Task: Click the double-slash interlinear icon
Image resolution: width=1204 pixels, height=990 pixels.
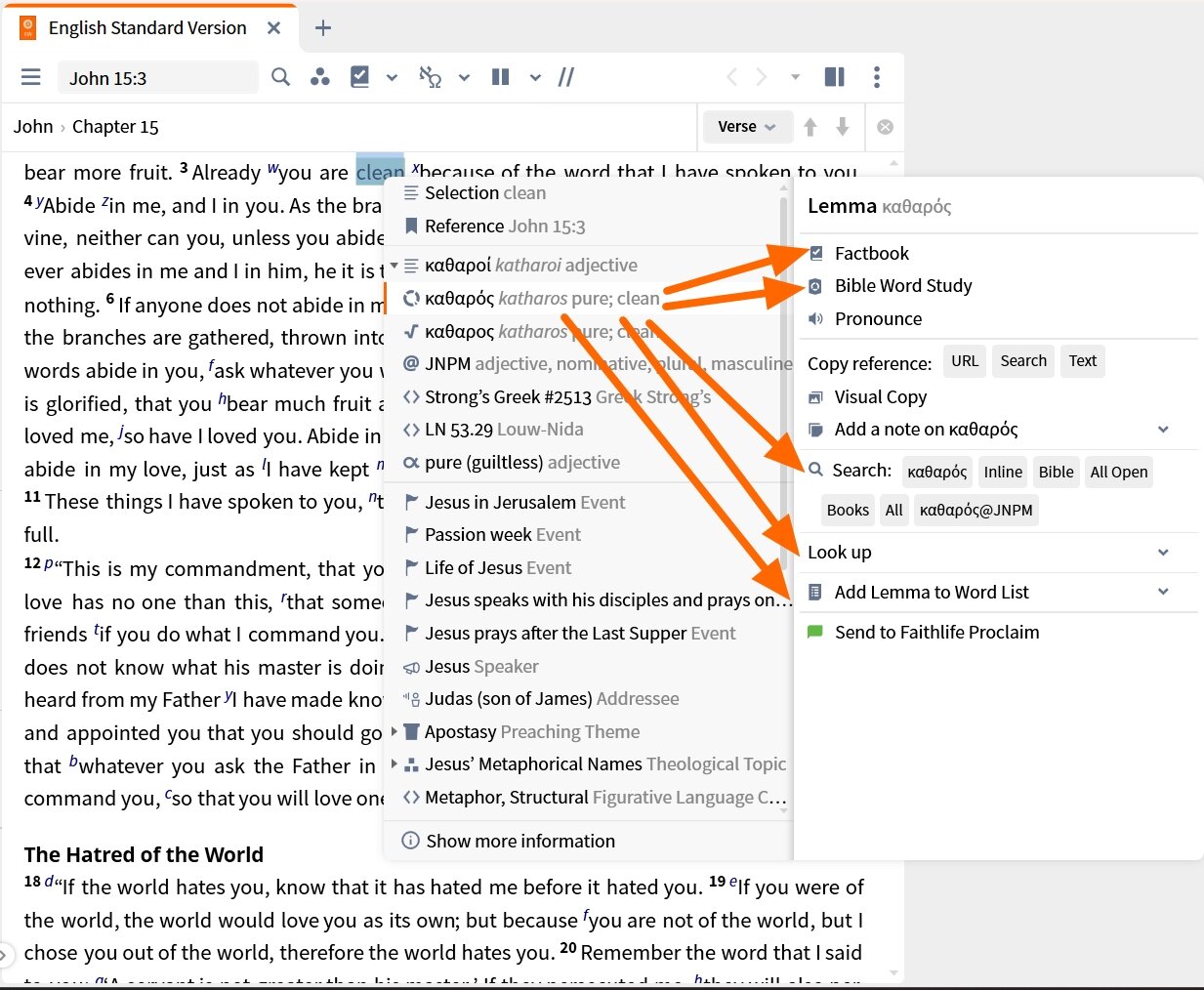Action: pyautogui.click(x=566, y=77)
